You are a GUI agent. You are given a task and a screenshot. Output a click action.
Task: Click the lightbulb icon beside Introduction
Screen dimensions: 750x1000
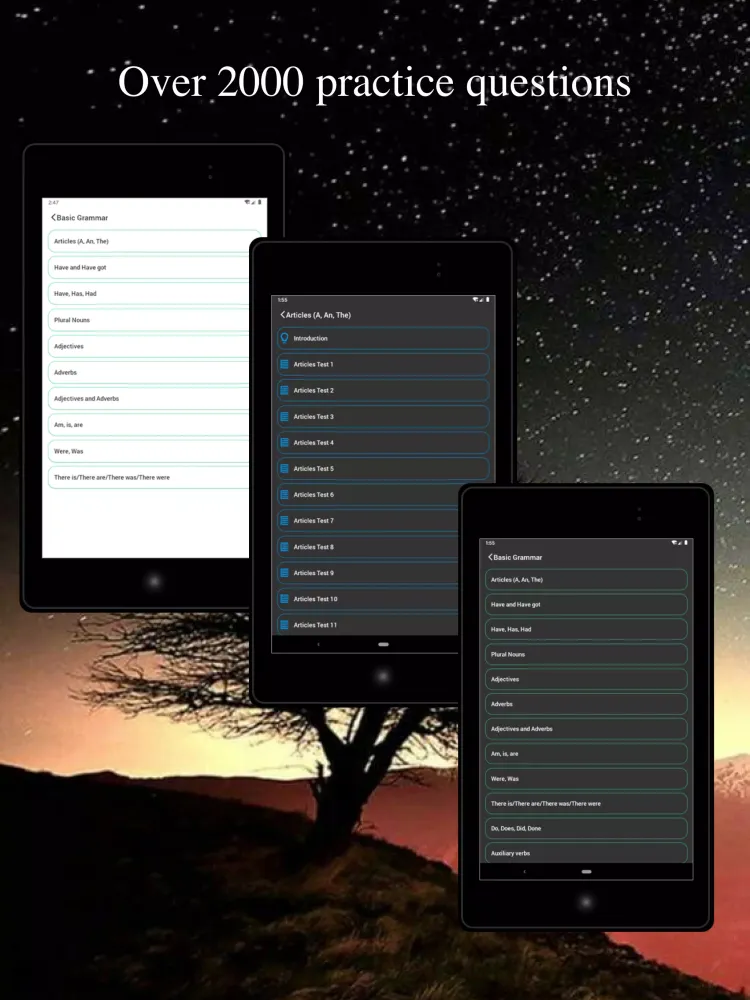point(284,338)
